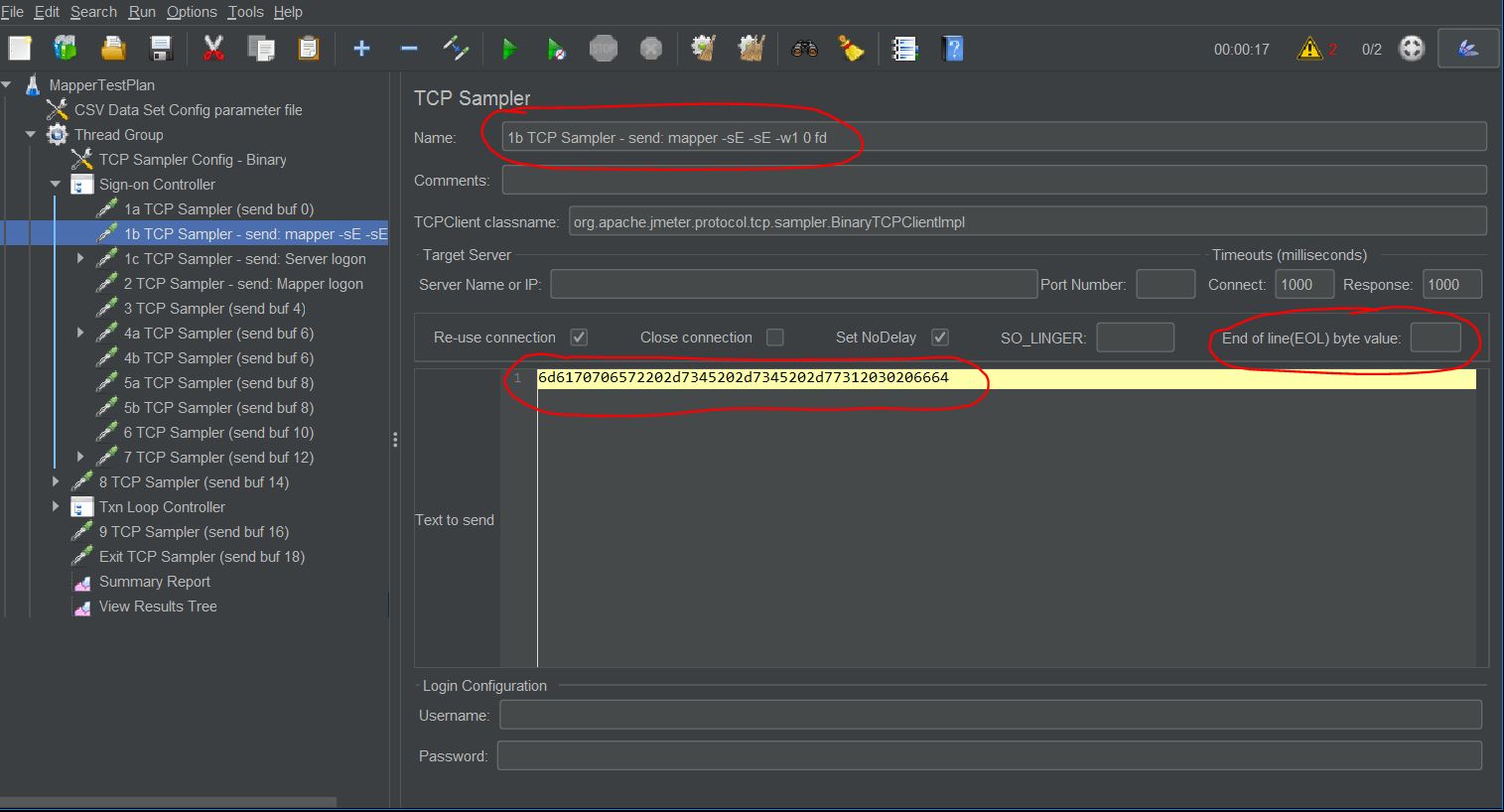This screenshot has height=812, width=1504.
Task: Remove selected element with the minus button
Action: point(409,48)
